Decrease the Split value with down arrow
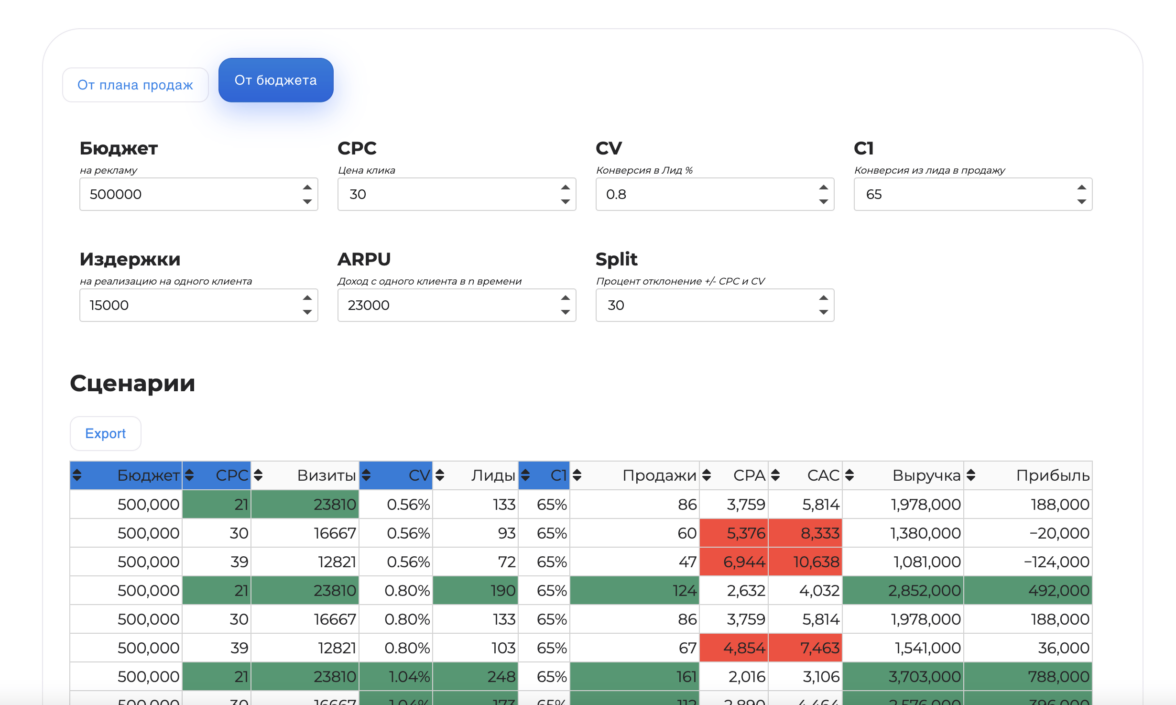The width and height of the screenshot is (1176, 705). point(823,313)
